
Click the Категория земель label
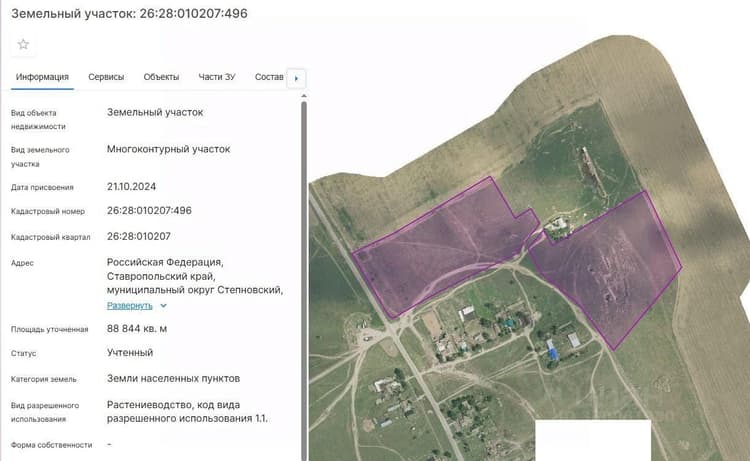point(44,379)
